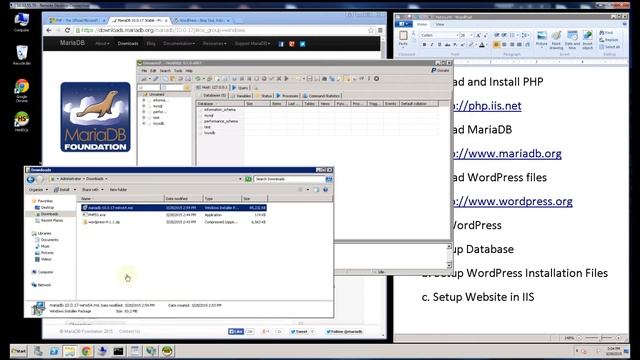This screenshot has height=360, width=640.
Task: Switch to HeidiSQL Status tab
Action: coord(264,96)
